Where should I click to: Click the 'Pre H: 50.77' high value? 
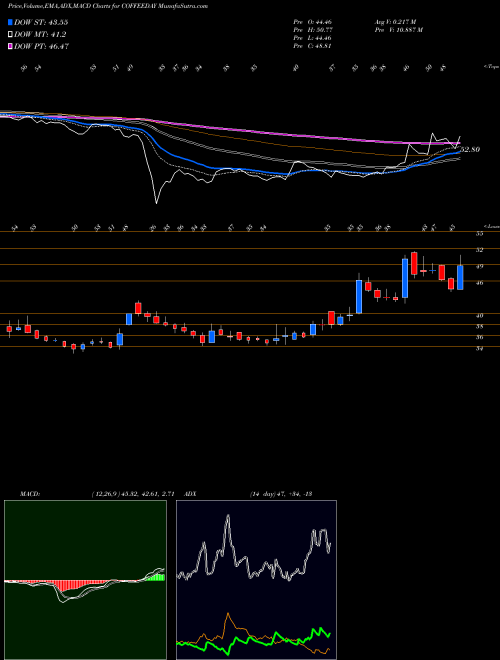coord(313,30)
